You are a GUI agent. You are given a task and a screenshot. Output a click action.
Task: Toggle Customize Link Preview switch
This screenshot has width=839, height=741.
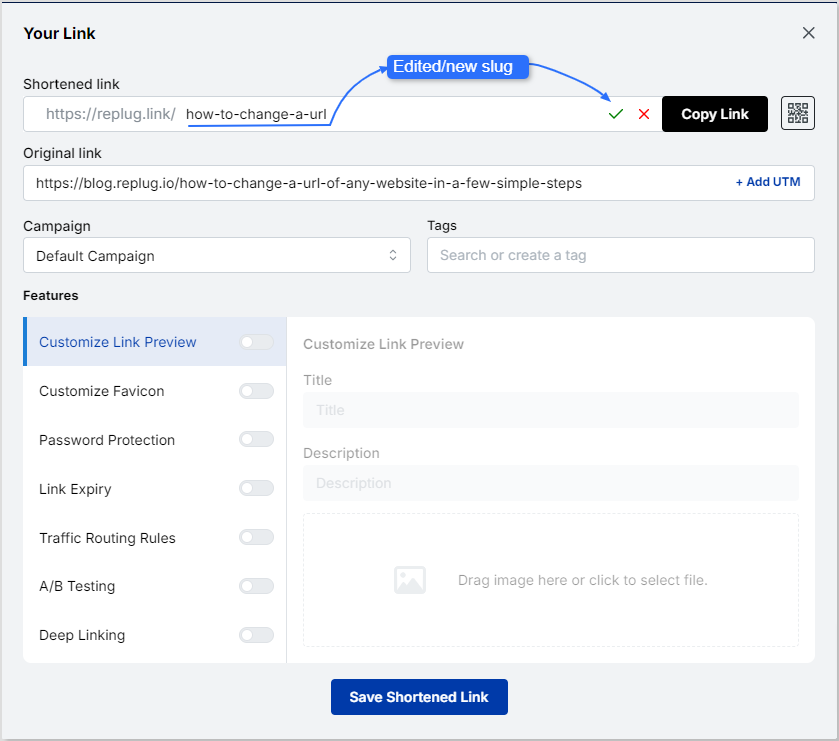click(x=257, y=342)
